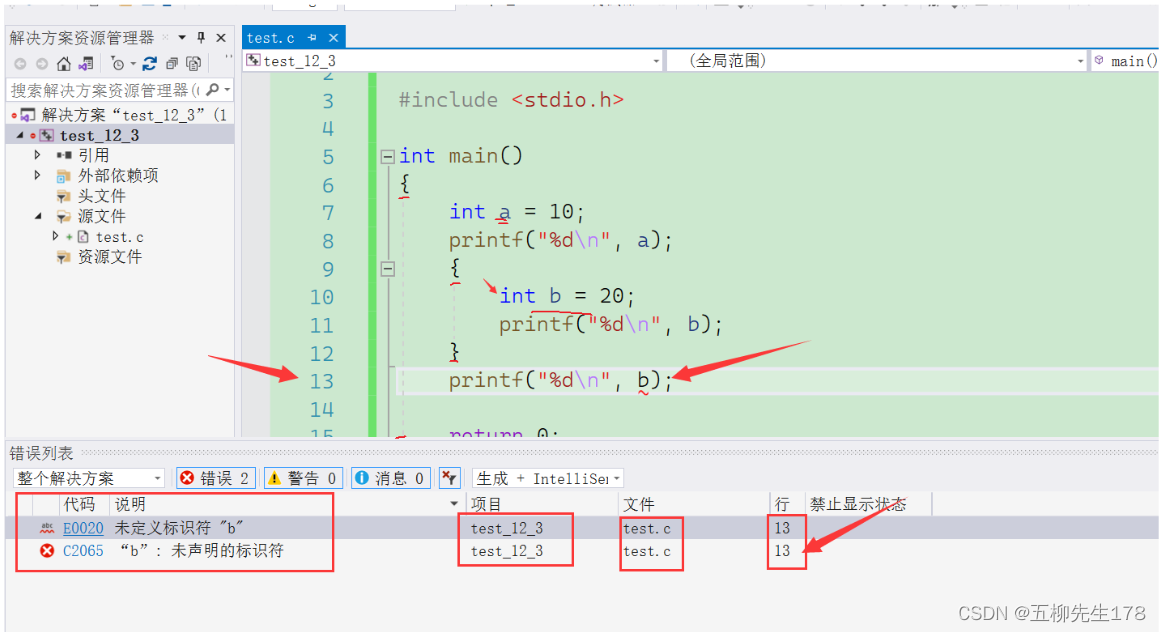1161x632 pixels.
Task: Click the Collapse All icon in Solution Explorer
Action: [x=172, y=64]
